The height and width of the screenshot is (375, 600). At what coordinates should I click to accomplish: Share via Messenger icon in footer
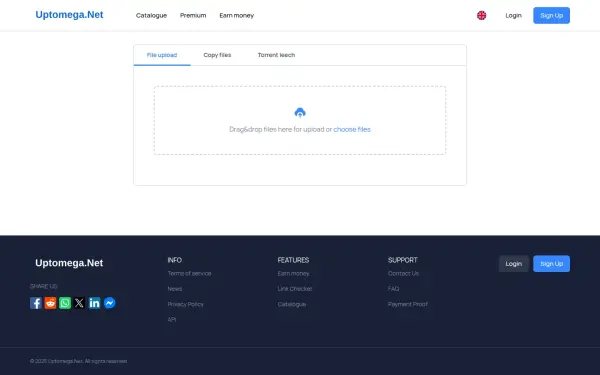109,303
